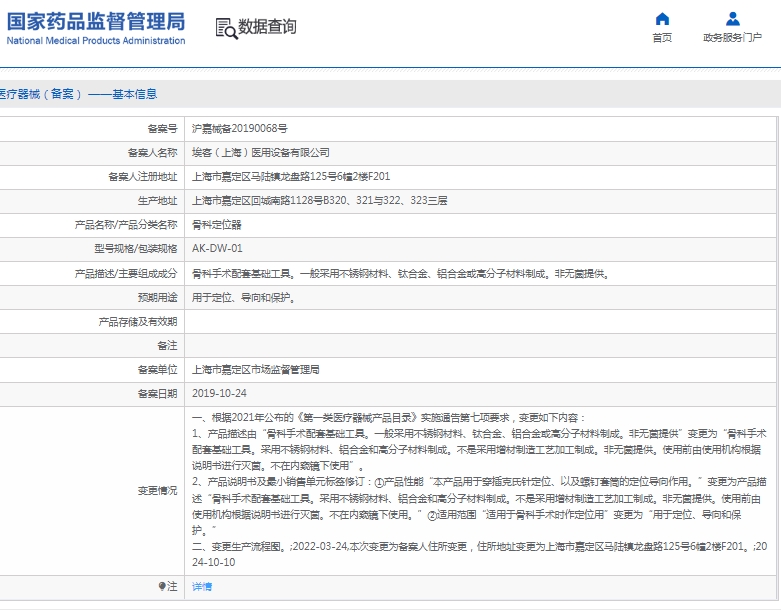Click the home (首页) house icon
This screenshot has height=610, width=781.
[x=662, y=19]
